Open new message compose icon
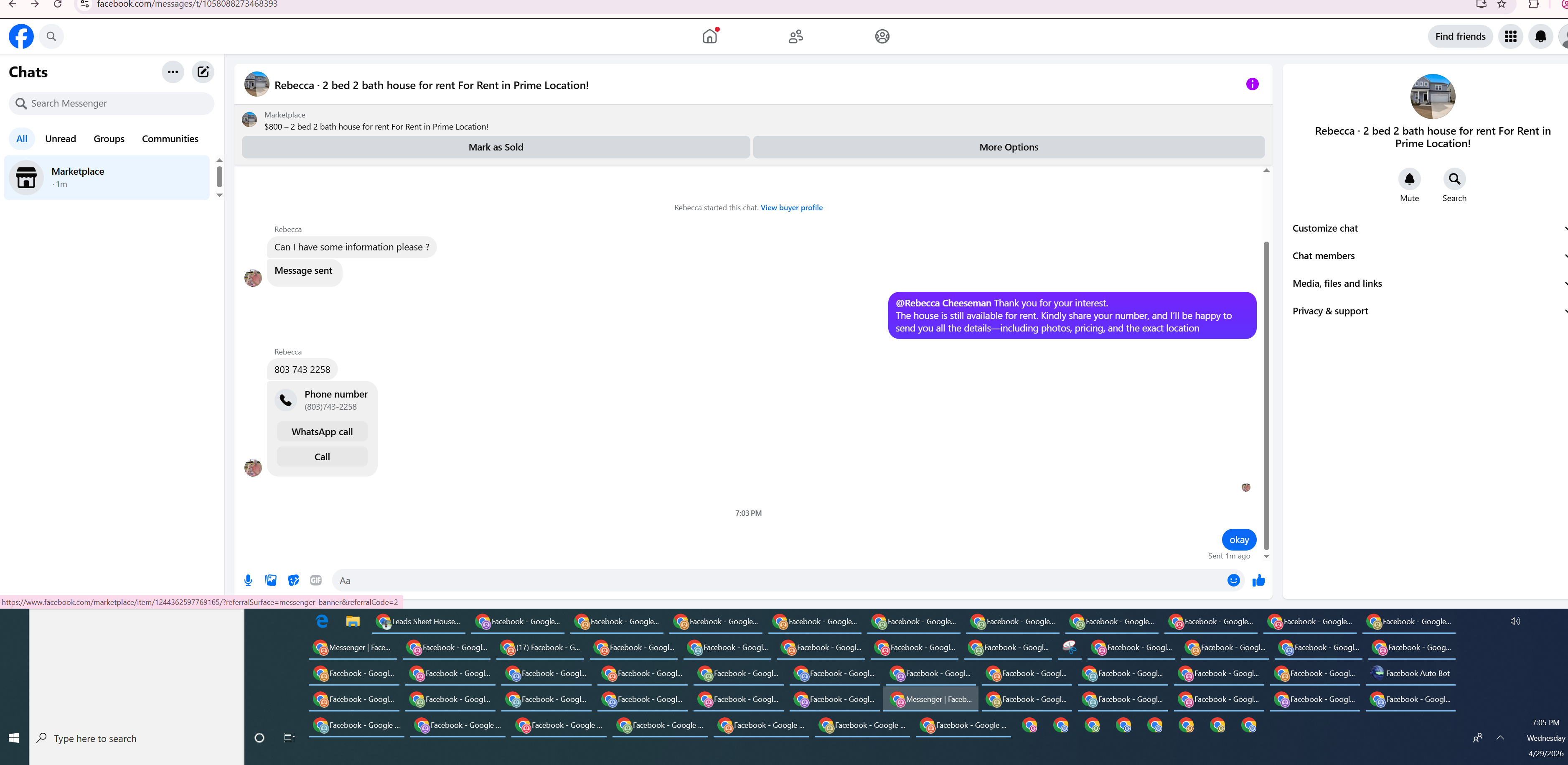This screenshot has height=765, width=1568. (203, 72)
